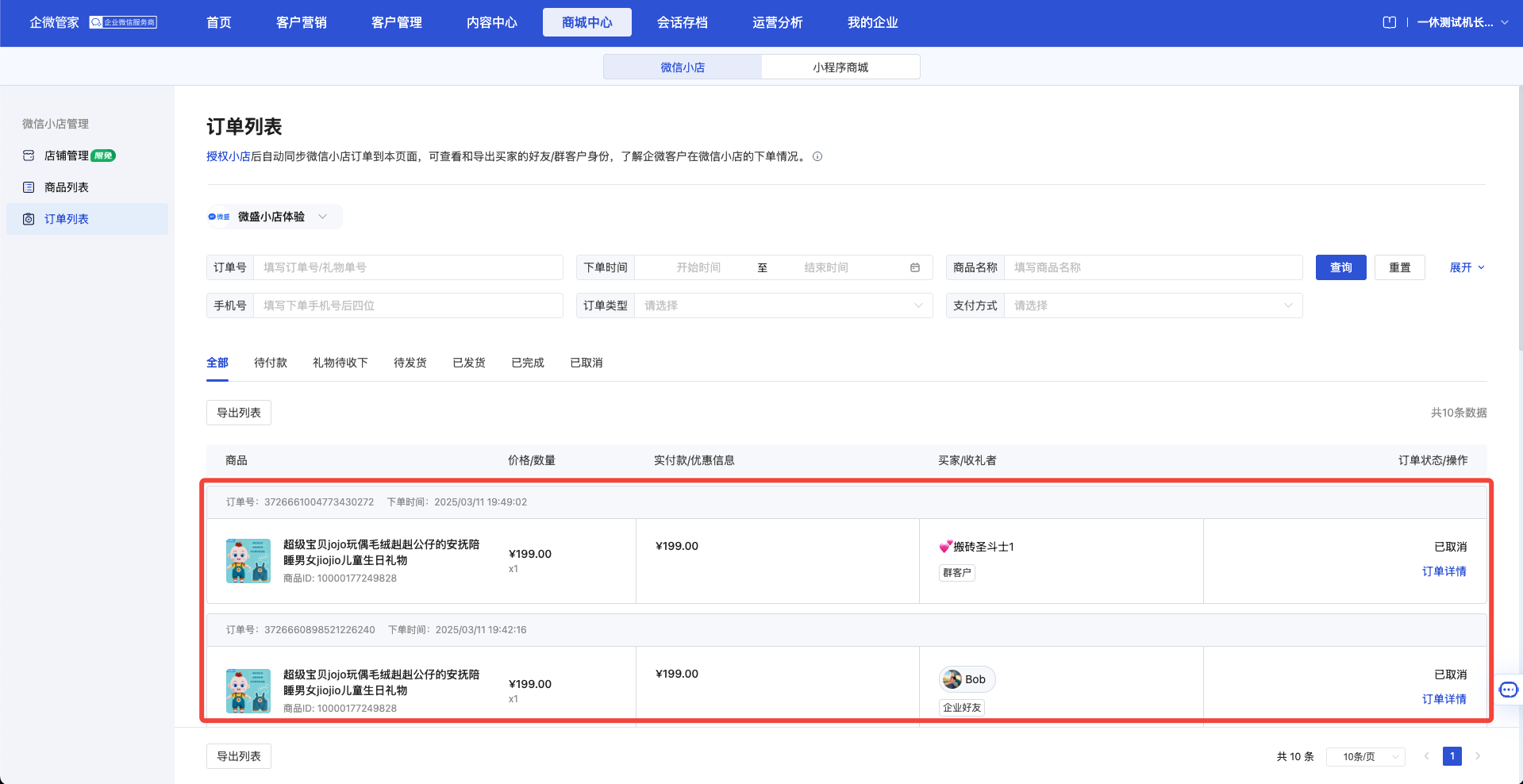Open the chat support bubble icon
Screen dimensions: 1523x784
[1508, 690]
